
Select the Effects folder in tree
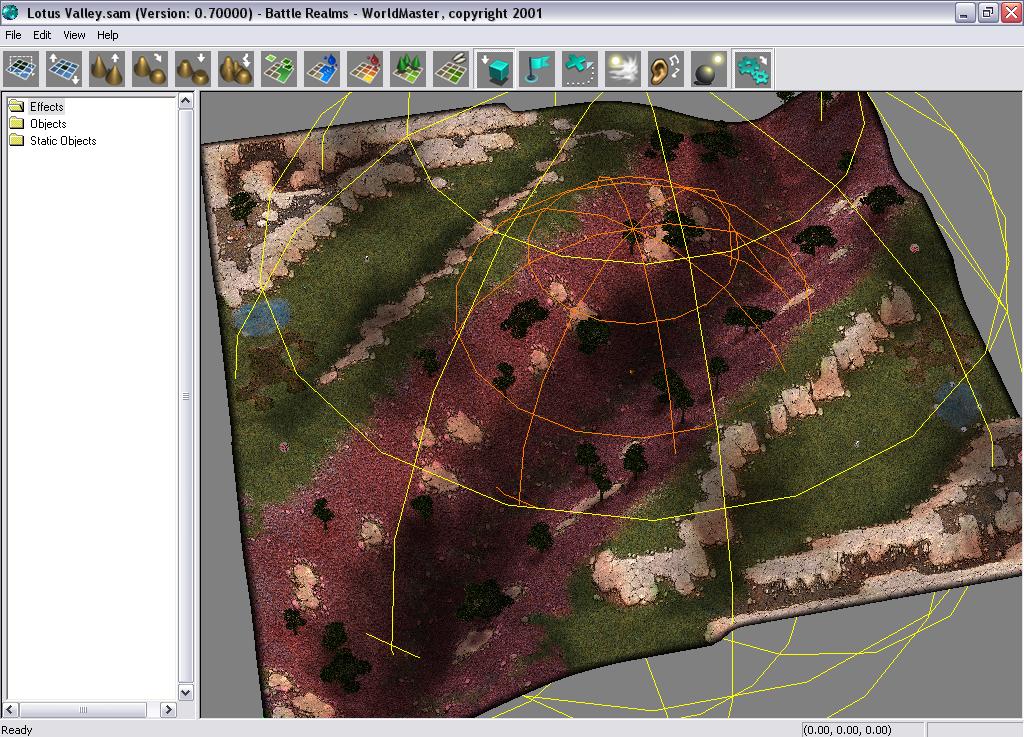coord(46,106)
